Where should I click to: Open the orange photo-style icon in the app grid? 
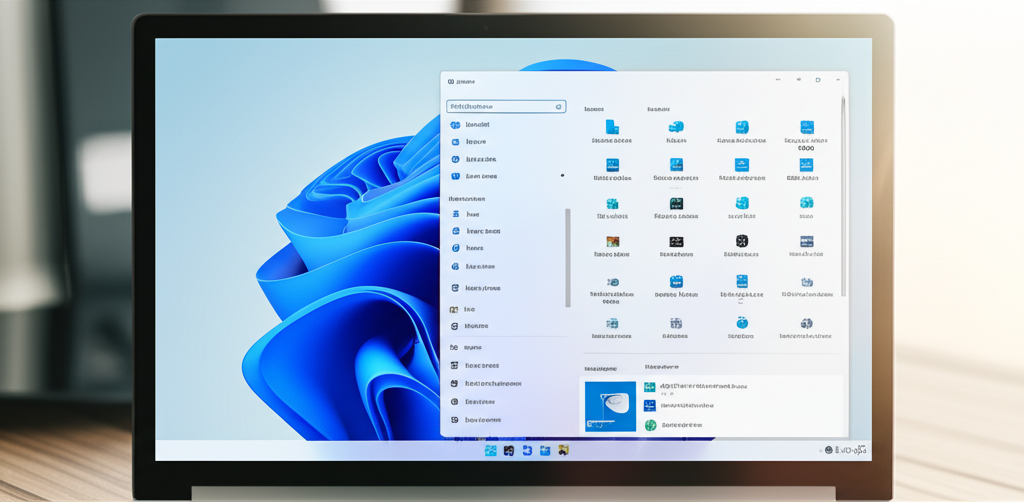(x=612, y=241)
